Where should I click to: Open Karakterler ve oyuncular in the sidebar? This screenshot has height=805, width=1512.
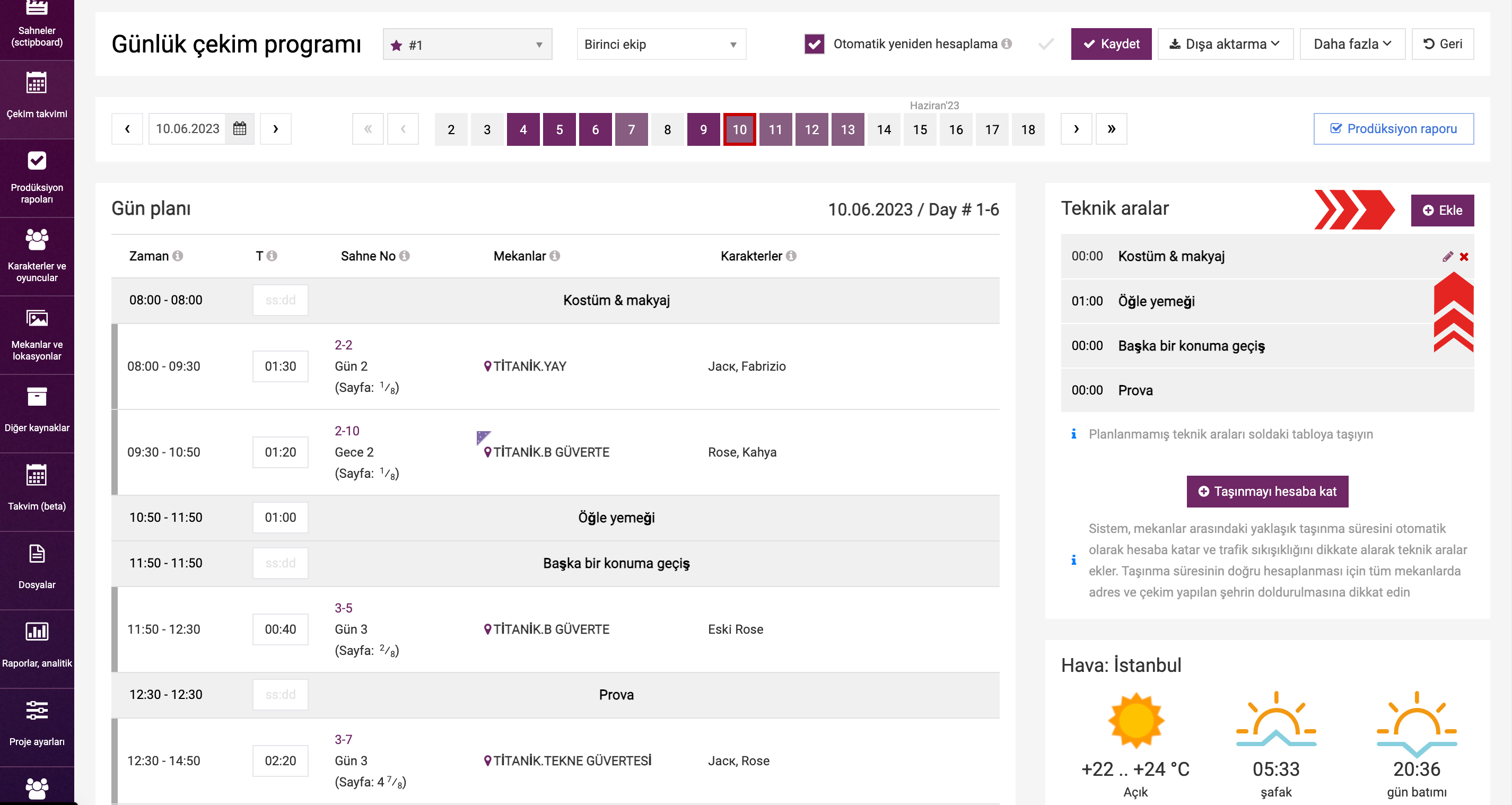[x=37, y=256]
